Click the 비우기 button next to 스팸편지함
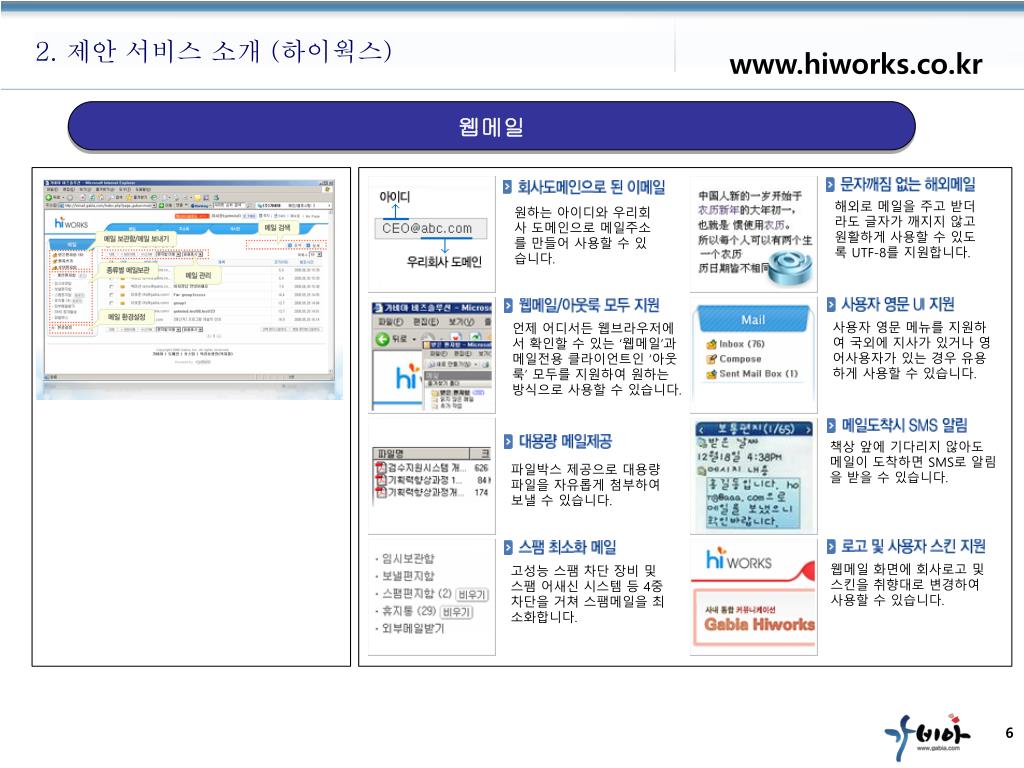 [x=472, y=594]
